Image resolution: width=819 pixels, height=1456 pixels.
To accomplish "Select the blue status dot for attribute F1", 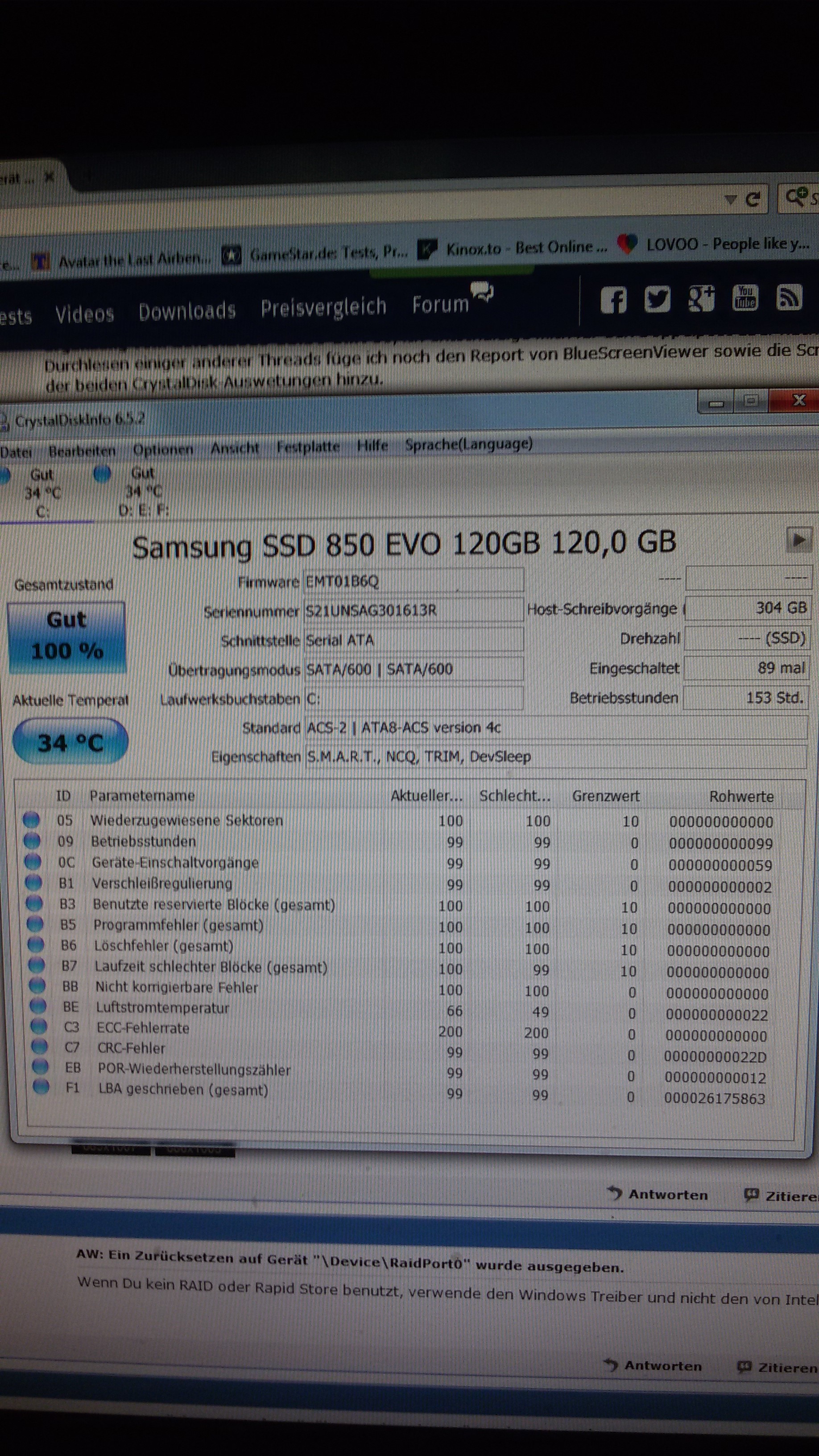I will (41, 1087).
